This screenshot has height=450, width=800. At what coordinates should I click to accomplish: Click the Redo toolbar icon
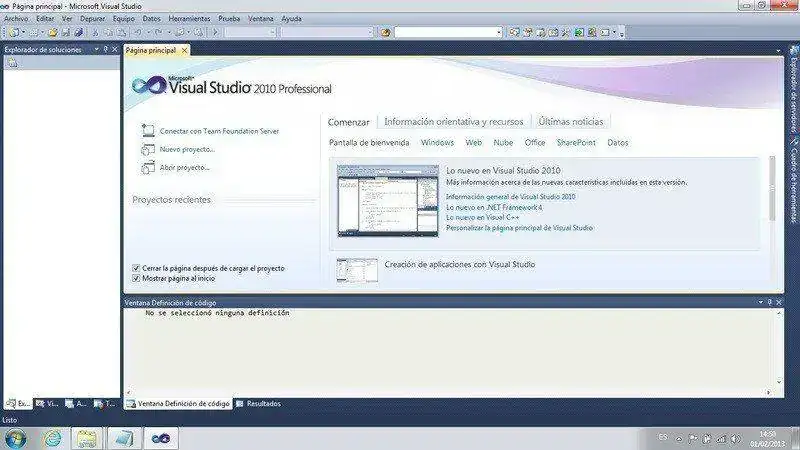(x=158, y=32)
